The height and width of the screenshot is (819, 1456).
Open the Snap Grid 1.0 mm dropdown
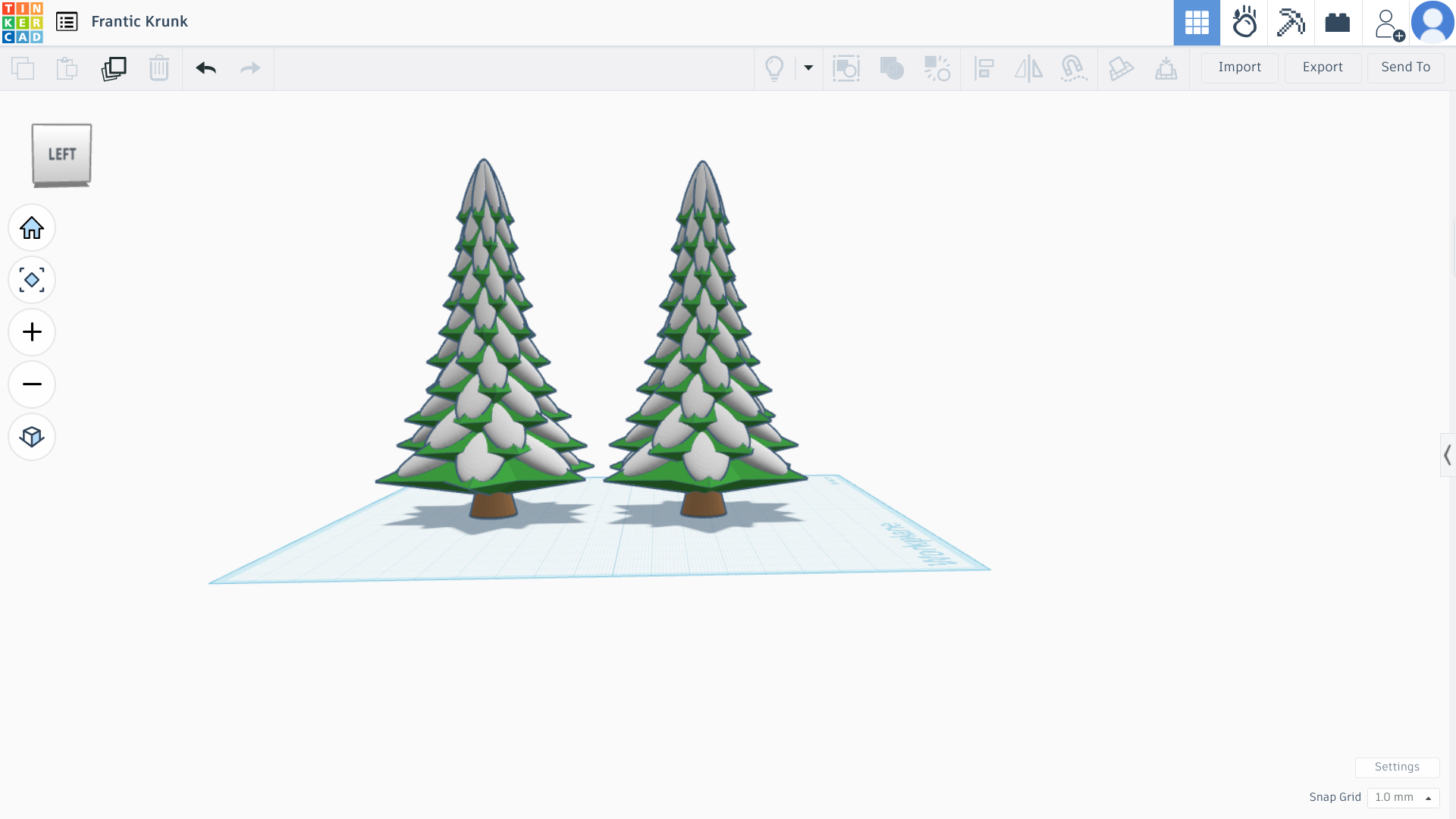click(1403, 797)
